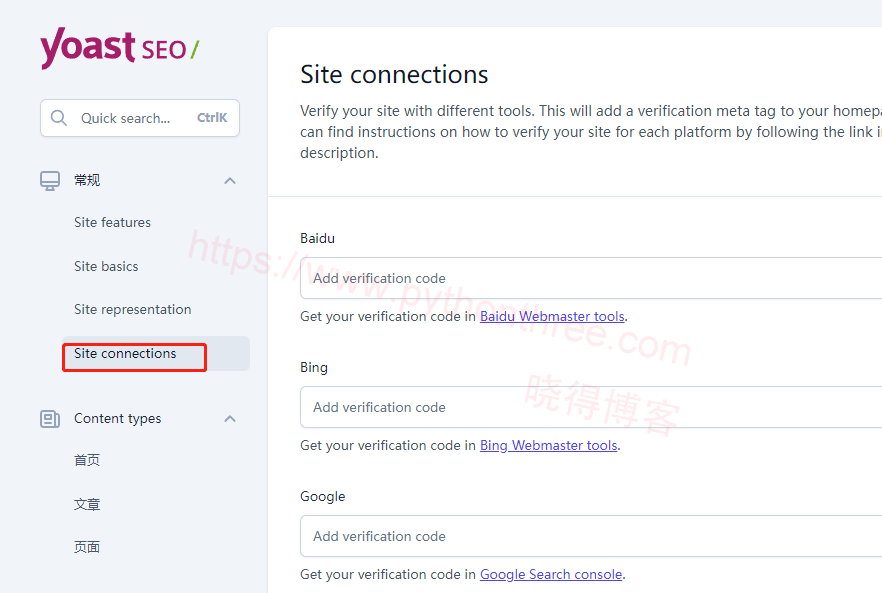The width and height of the screenshot is (882, 593).
Task: Focus the Bing verification code field
Action: click(x=591, y=407)
